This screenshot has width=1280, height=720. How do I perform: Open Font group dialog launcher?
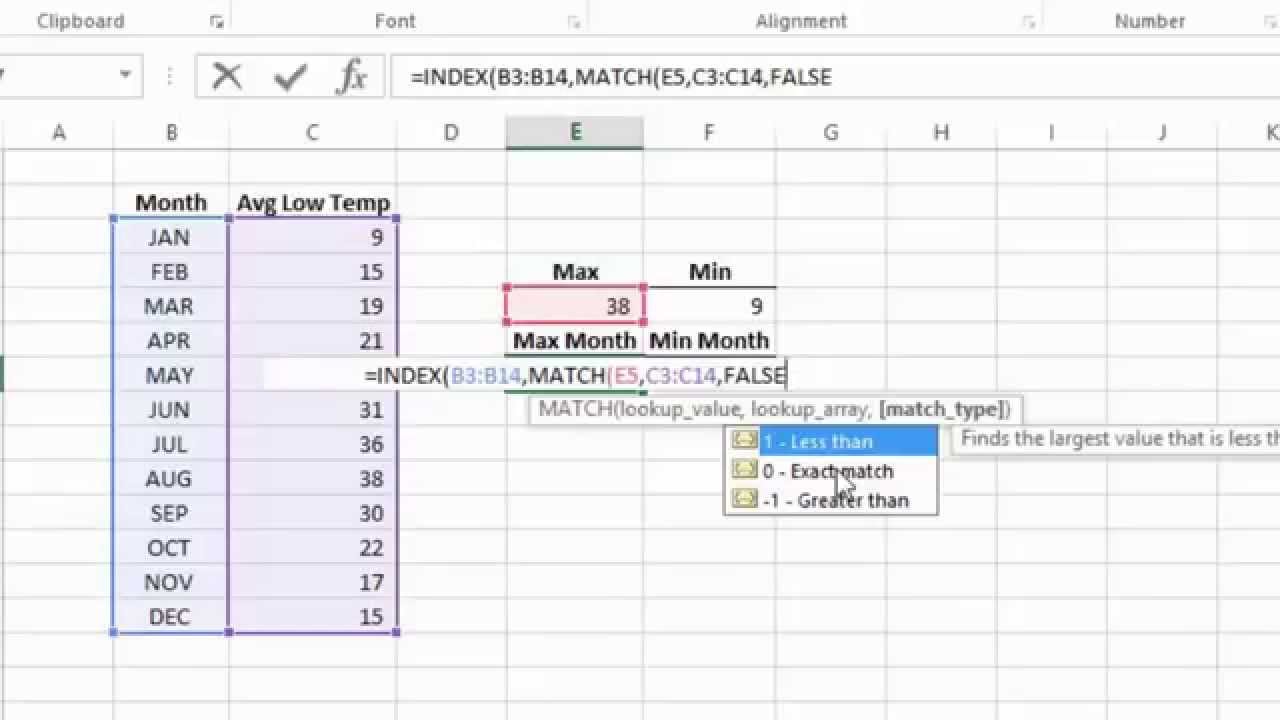pyautogui.click(x=574, y=21)
